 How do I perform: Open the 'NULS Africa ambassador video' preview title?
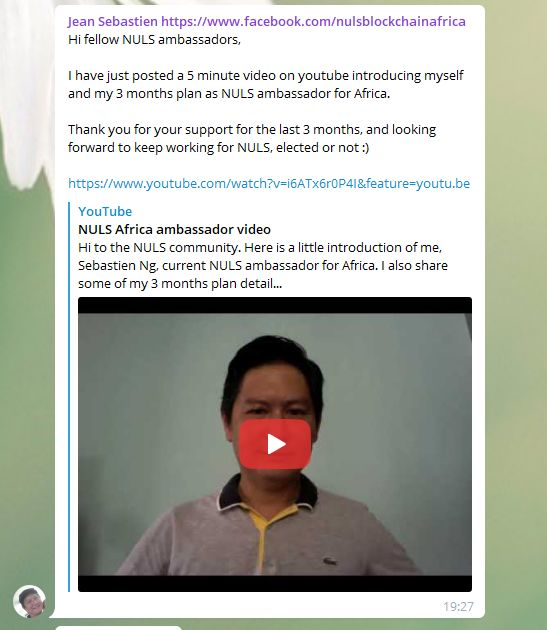pos(174,229)
